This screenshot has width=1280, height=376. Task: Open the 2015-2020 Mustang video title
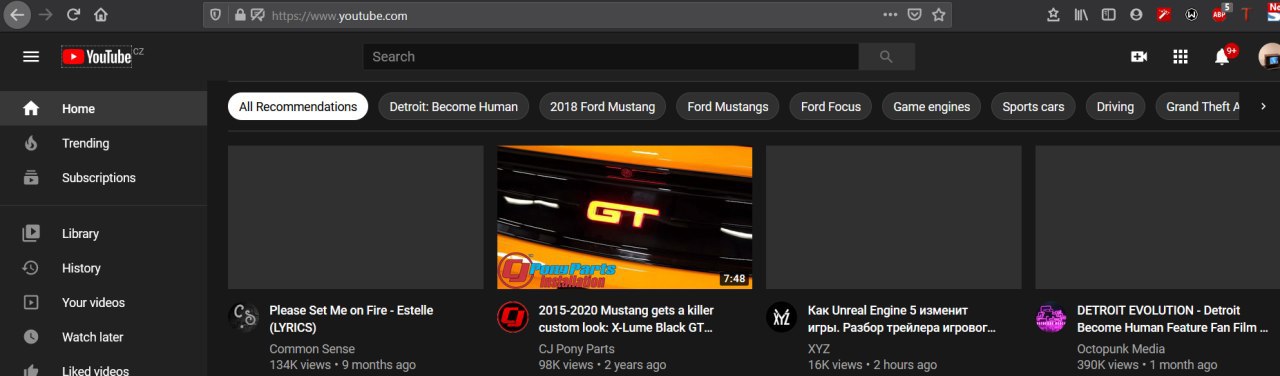[x=626, y=319]
